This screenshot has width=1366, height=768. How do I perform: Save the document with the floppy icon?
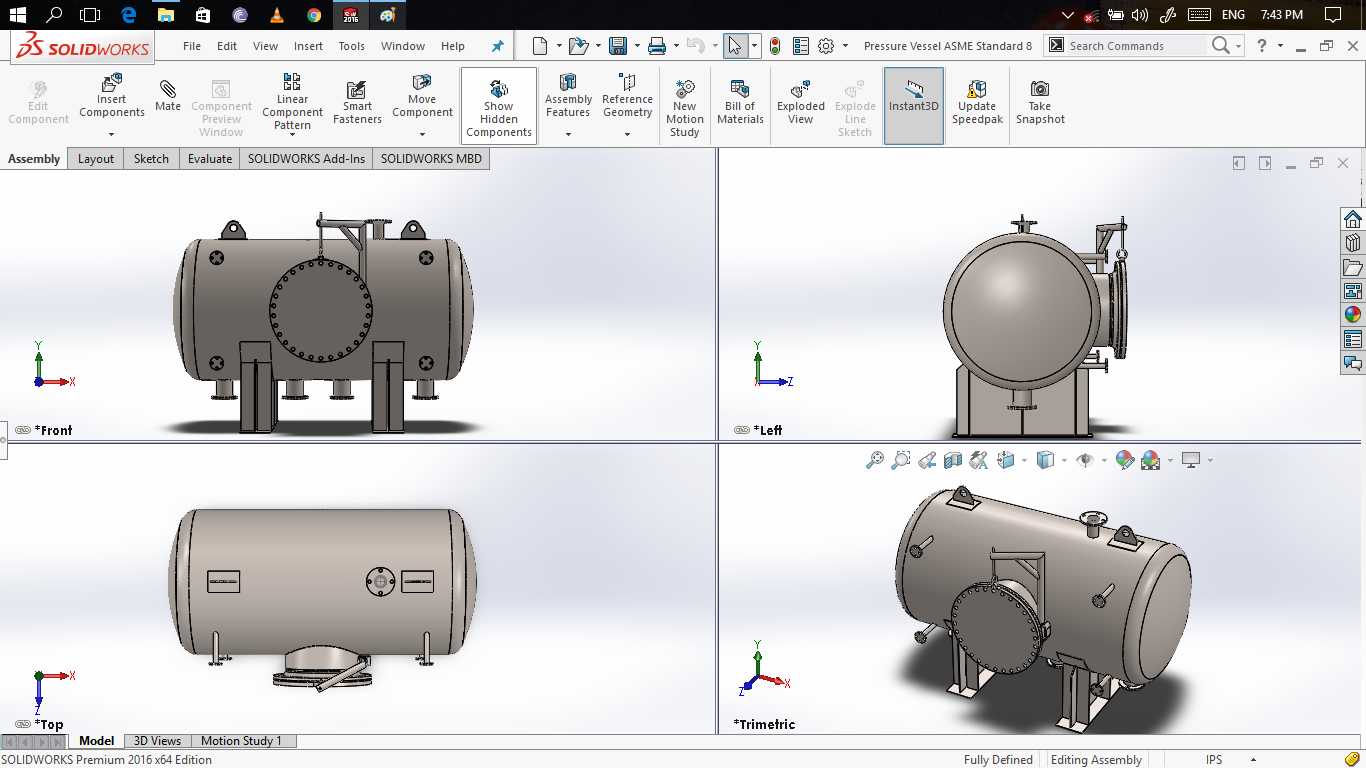click(617, 46)
